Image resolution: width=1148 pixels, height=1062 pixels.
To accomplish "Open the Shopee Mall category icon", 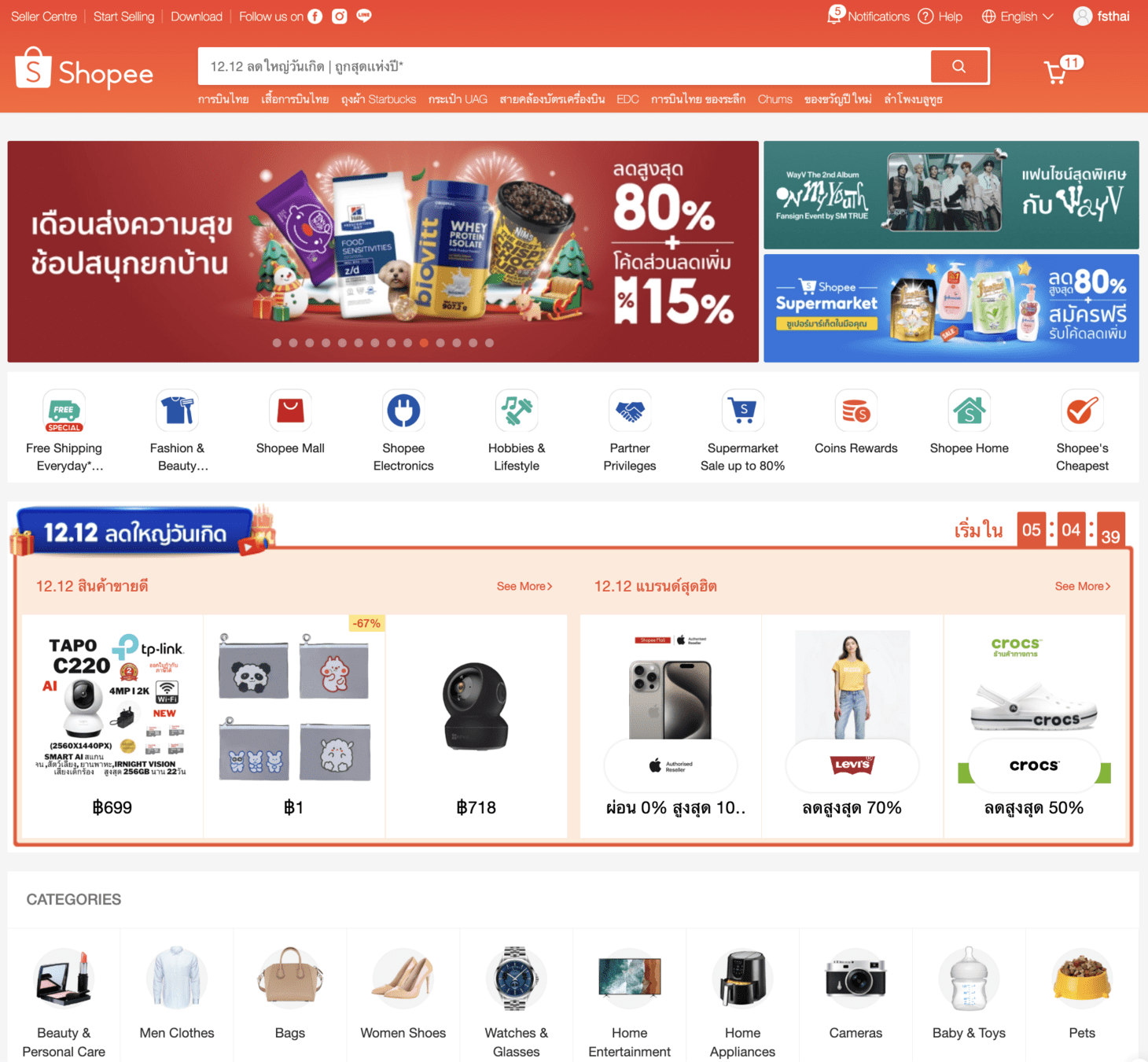I will (x=290, y=410).
